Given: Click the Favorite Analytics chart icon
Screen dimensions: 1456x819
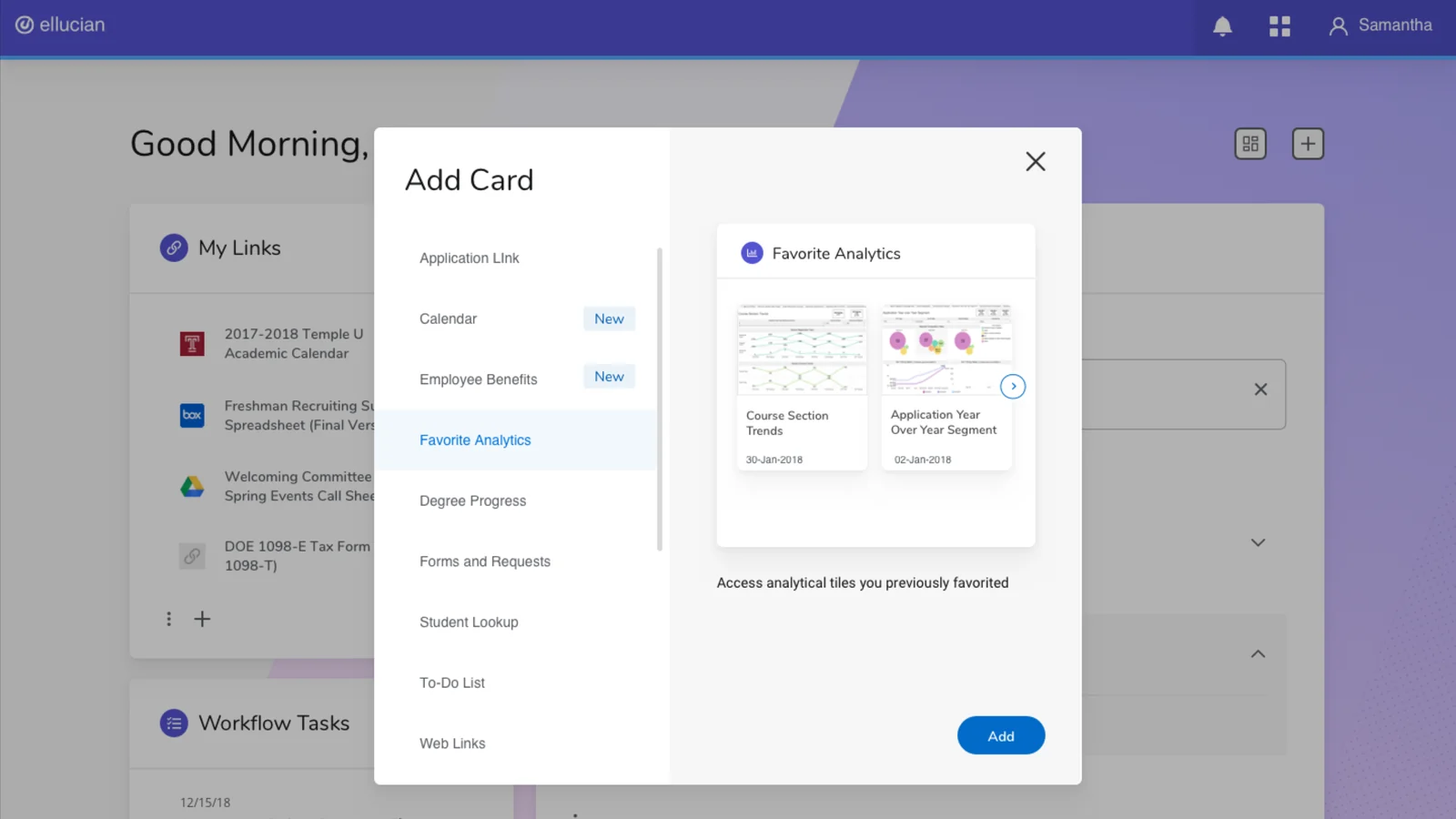Looking at the screenshot, I should tap(752, 253).
